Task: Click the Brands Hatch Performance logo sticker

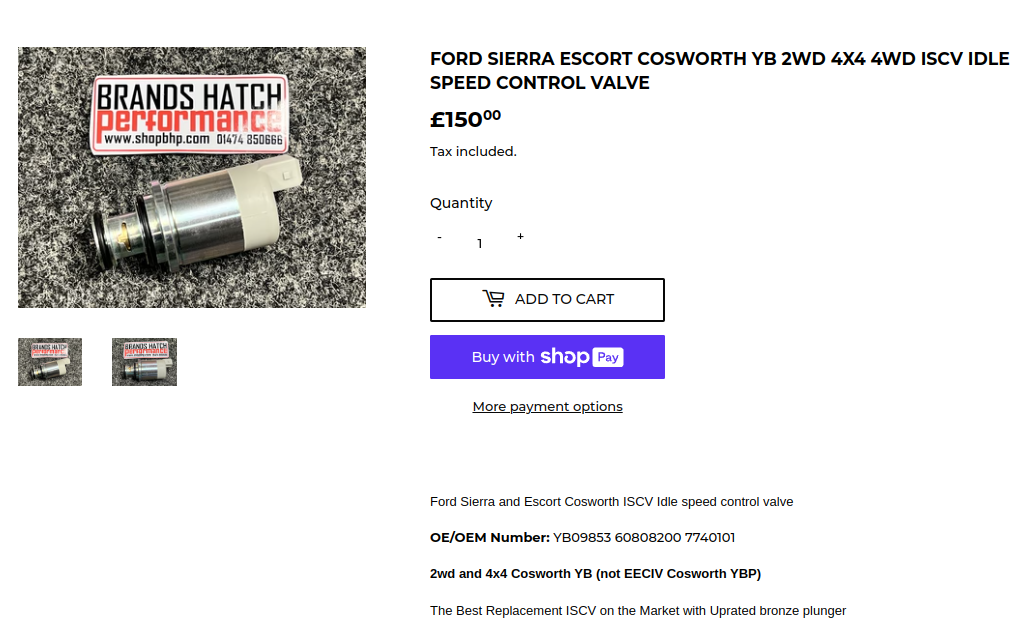Action: [189, 115]
